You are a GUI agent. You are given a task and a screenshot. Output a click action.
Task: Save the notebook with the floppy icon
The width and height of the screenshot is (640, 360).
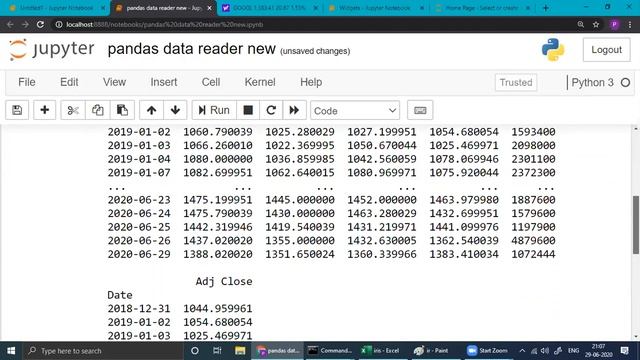(17, 110)
